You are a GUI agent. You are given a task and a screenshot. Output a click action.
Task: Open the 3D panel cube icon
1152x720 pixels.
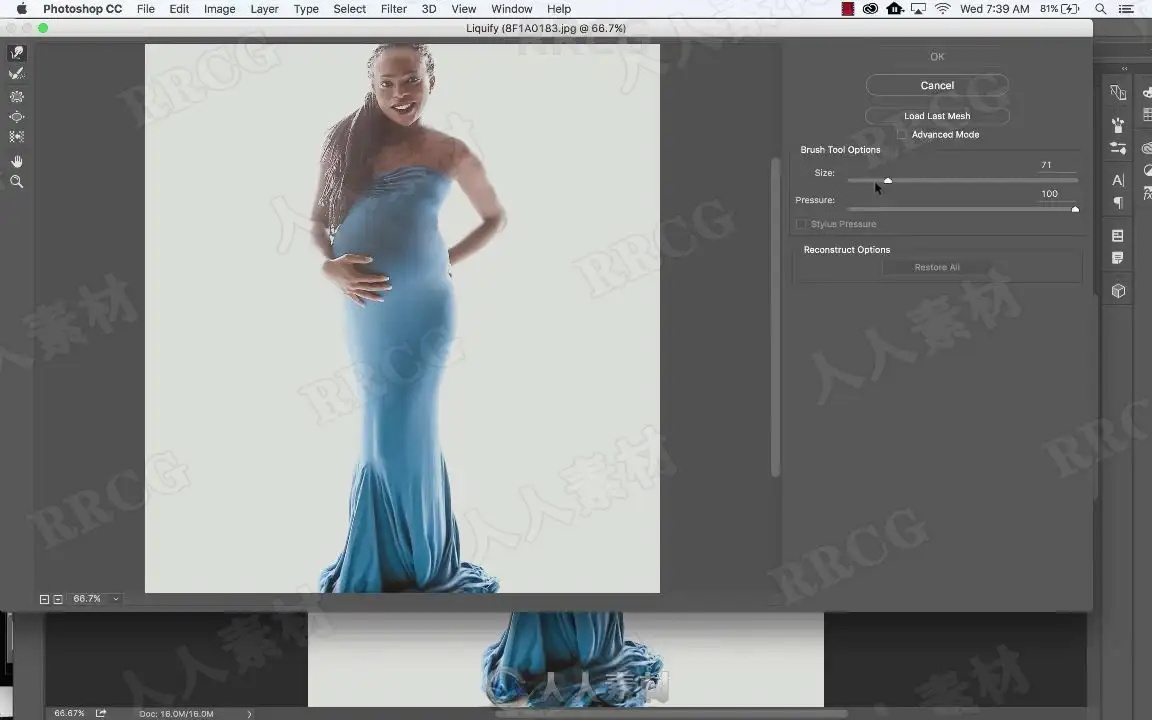click(x=1118, y=291)
